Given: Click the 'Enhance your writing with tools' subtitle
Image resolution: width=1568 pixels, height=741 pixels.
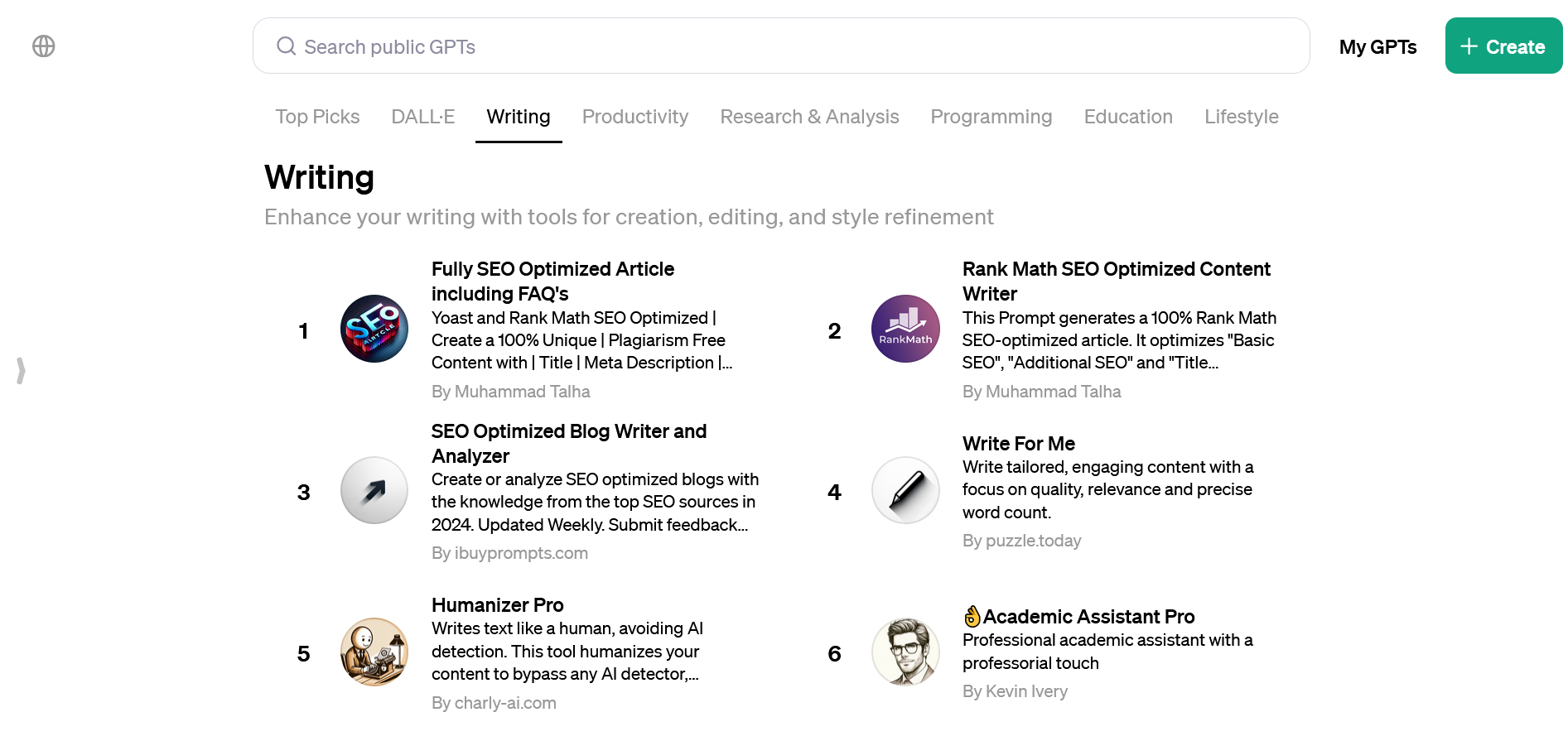Looking at the screenshot, I should (629, 217).
